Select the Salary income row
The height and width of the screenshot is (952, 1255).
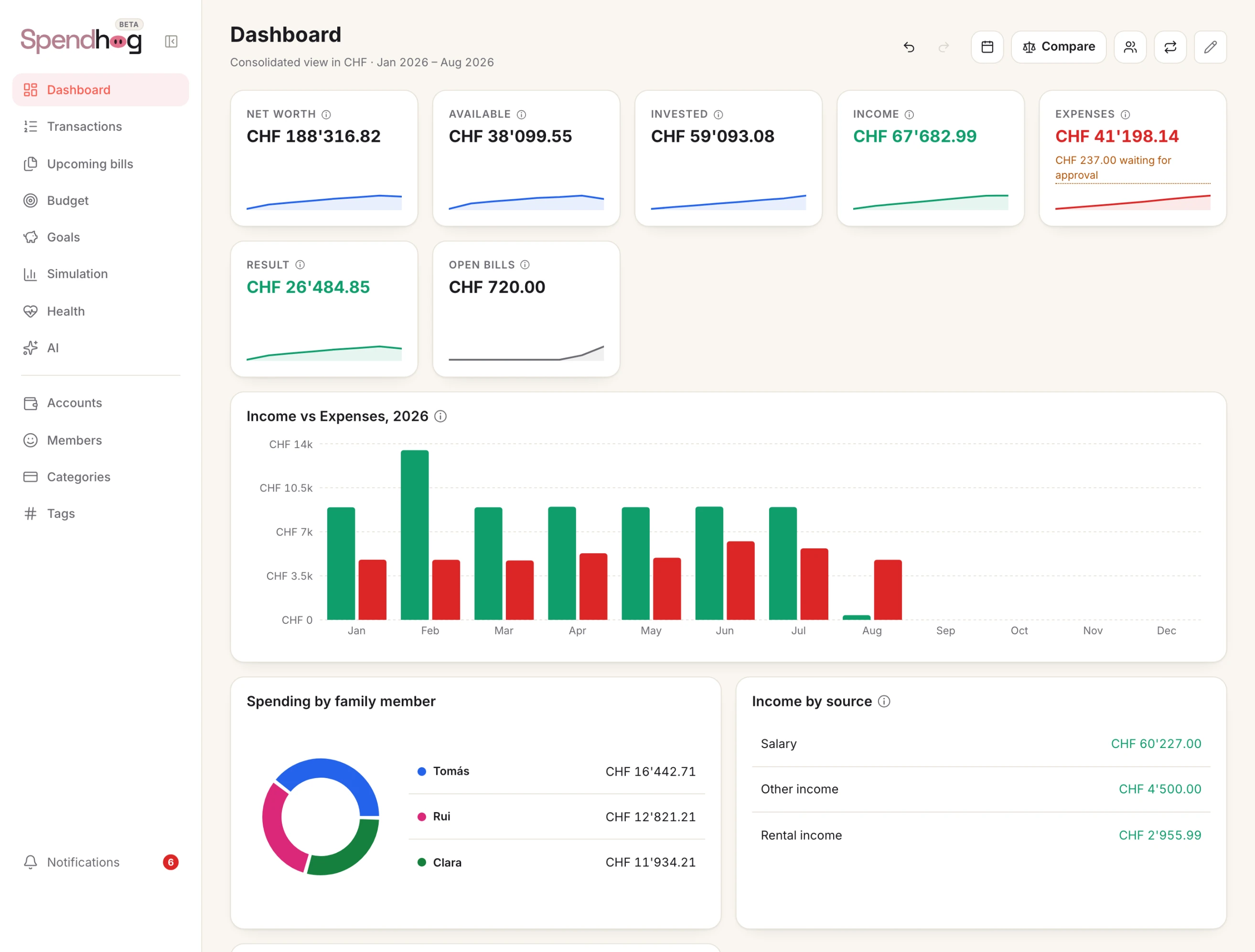coord(981,744)
